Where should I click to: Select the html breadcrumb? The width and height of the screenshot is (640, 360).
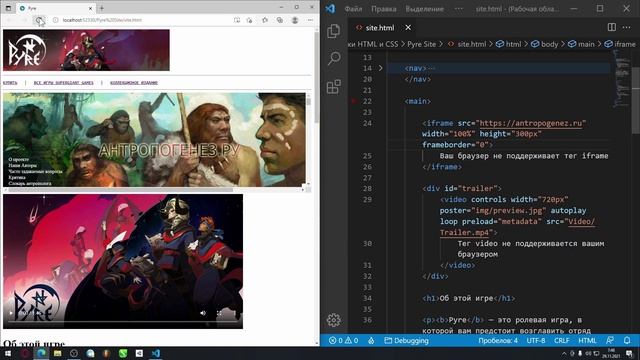[x=509, y=44]
